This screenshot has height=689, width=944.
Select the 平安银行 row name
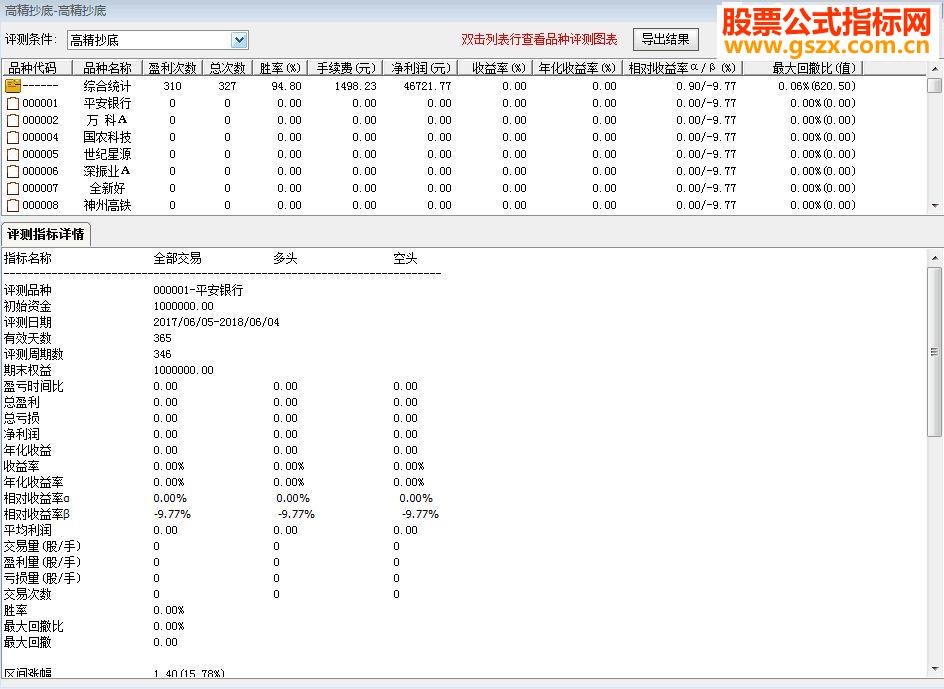click(107, 104)
